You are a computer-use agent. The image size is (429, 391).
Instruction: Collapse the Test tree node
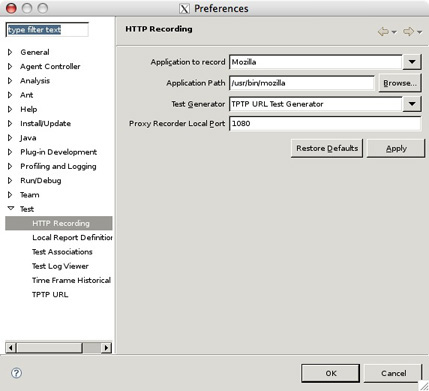[x=11, y=209]
